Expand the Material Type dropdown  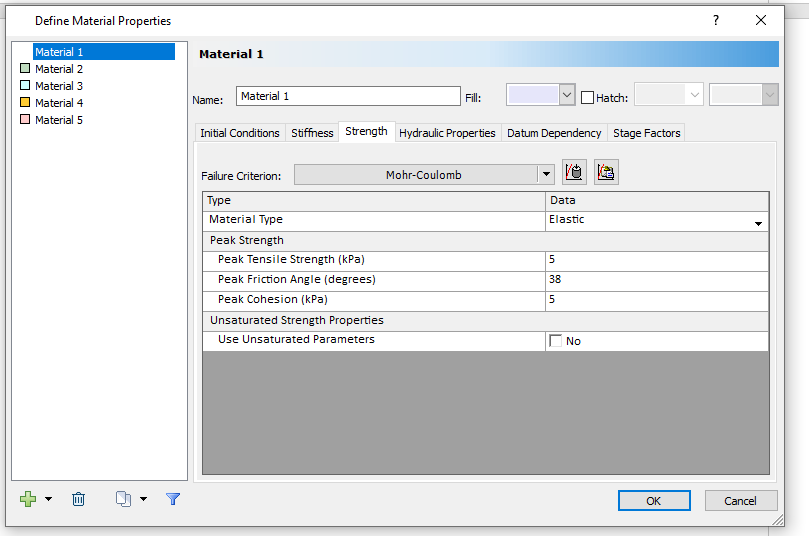tap(758, 223)
